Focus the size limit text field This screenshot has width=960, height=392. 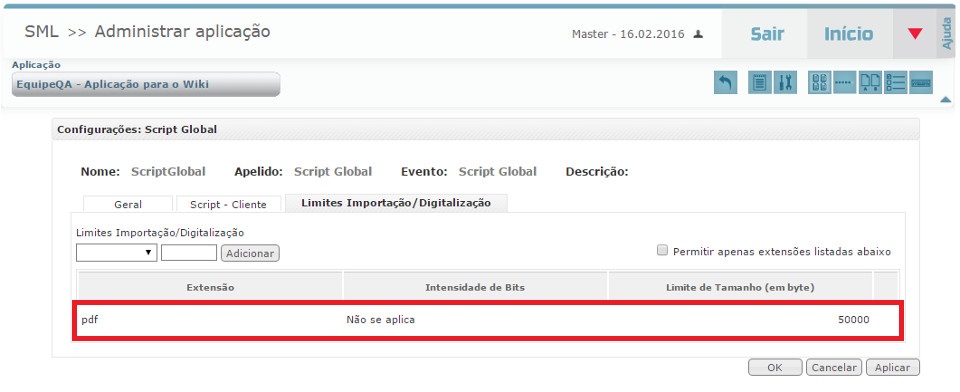[189, 253]
